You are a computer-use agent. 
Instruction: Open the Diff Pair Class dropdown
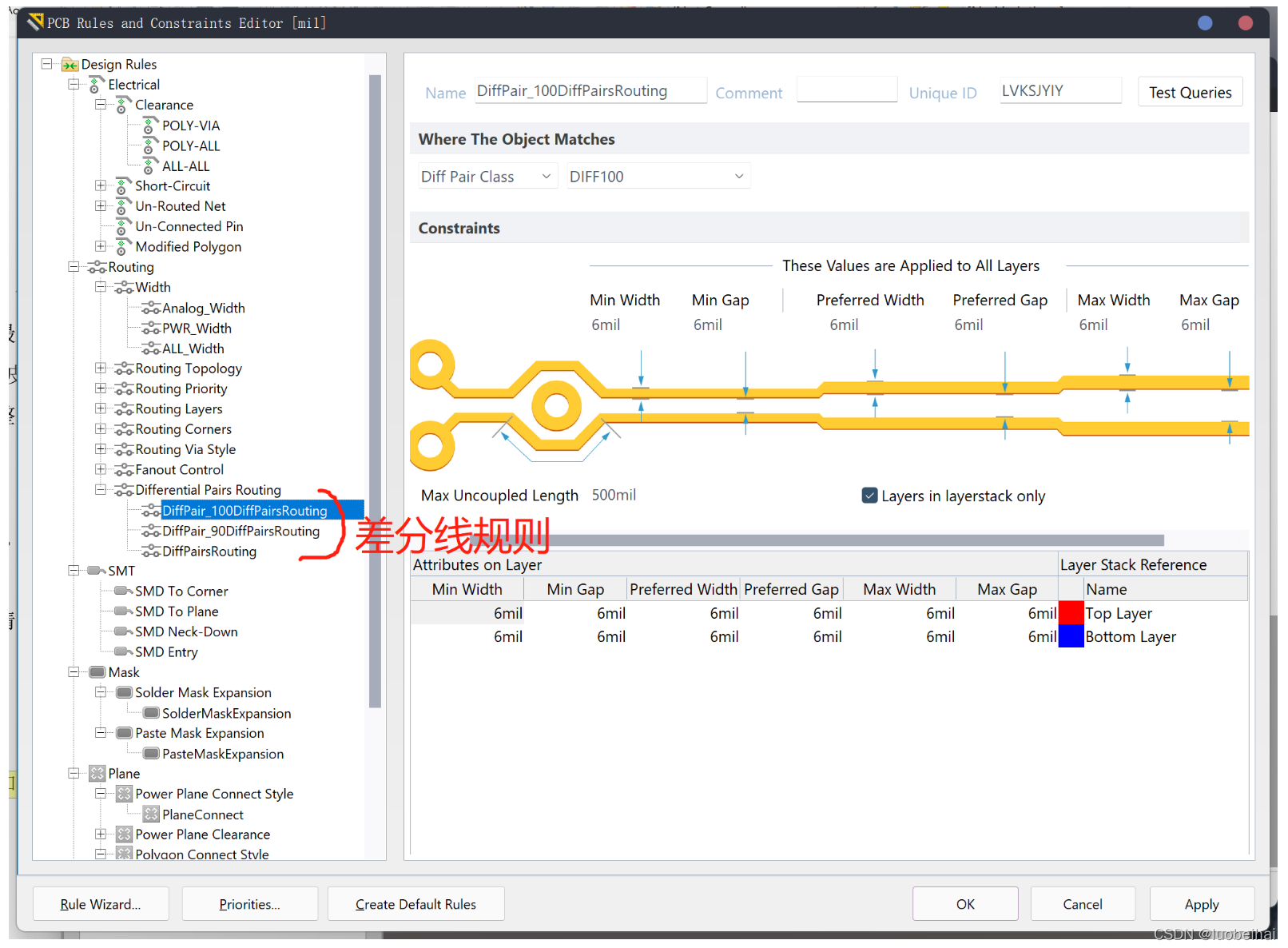point(486,177)
